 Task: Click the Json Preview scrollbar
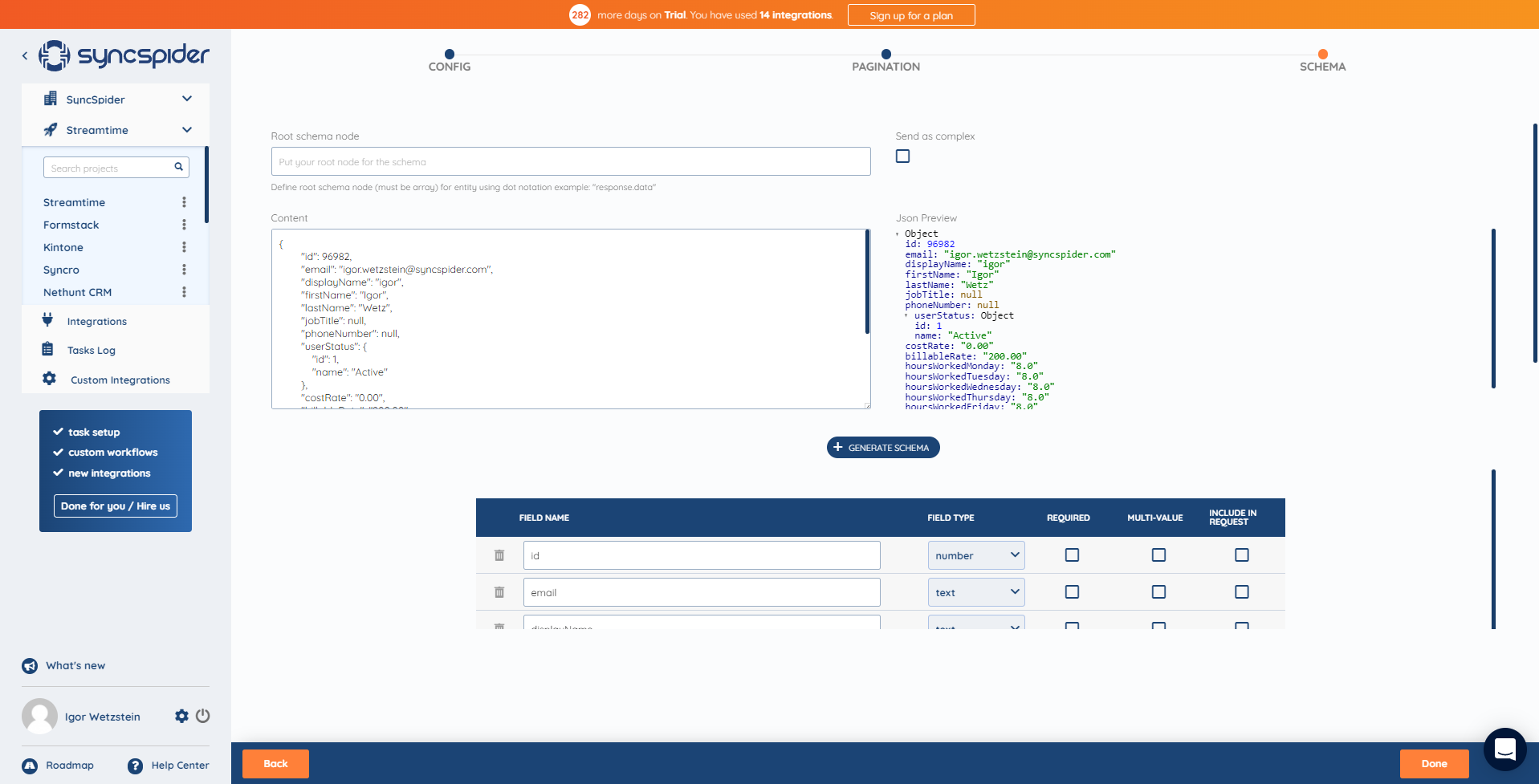pyautogui.click(x=1493, y=309)
